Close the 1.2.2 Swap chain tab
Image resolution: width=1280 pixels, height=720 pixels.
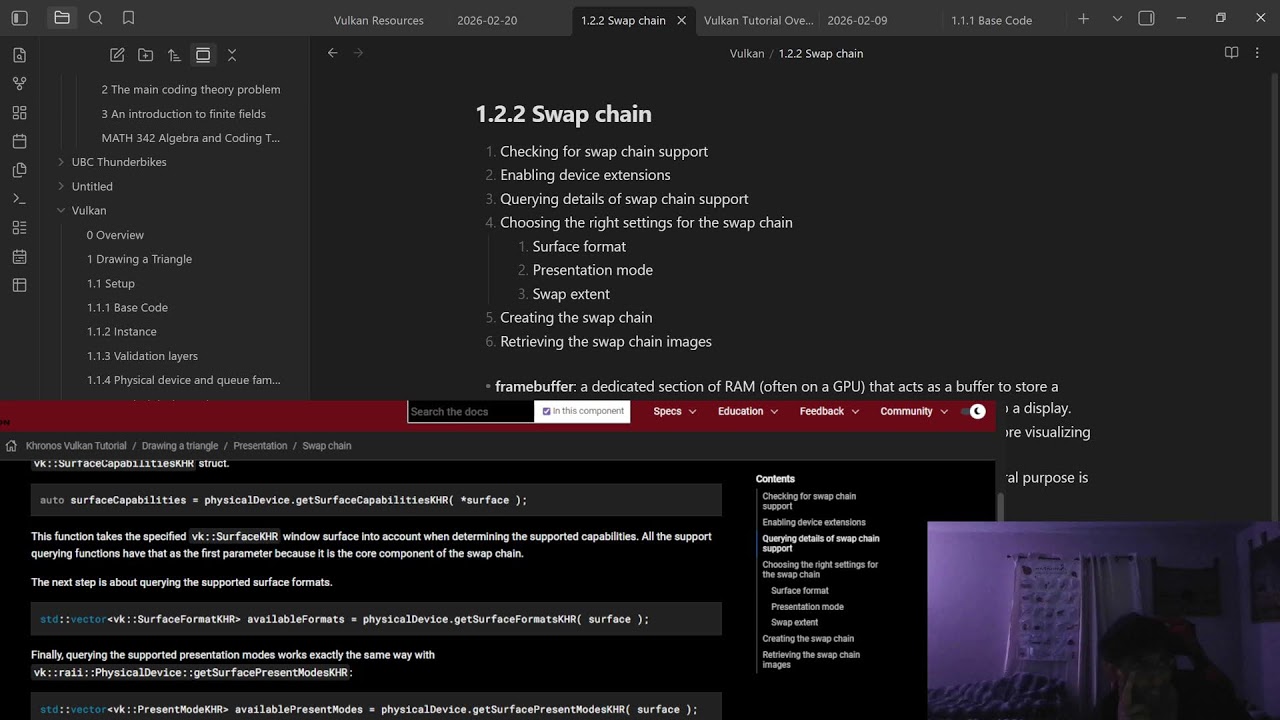(x=682, y=20)
